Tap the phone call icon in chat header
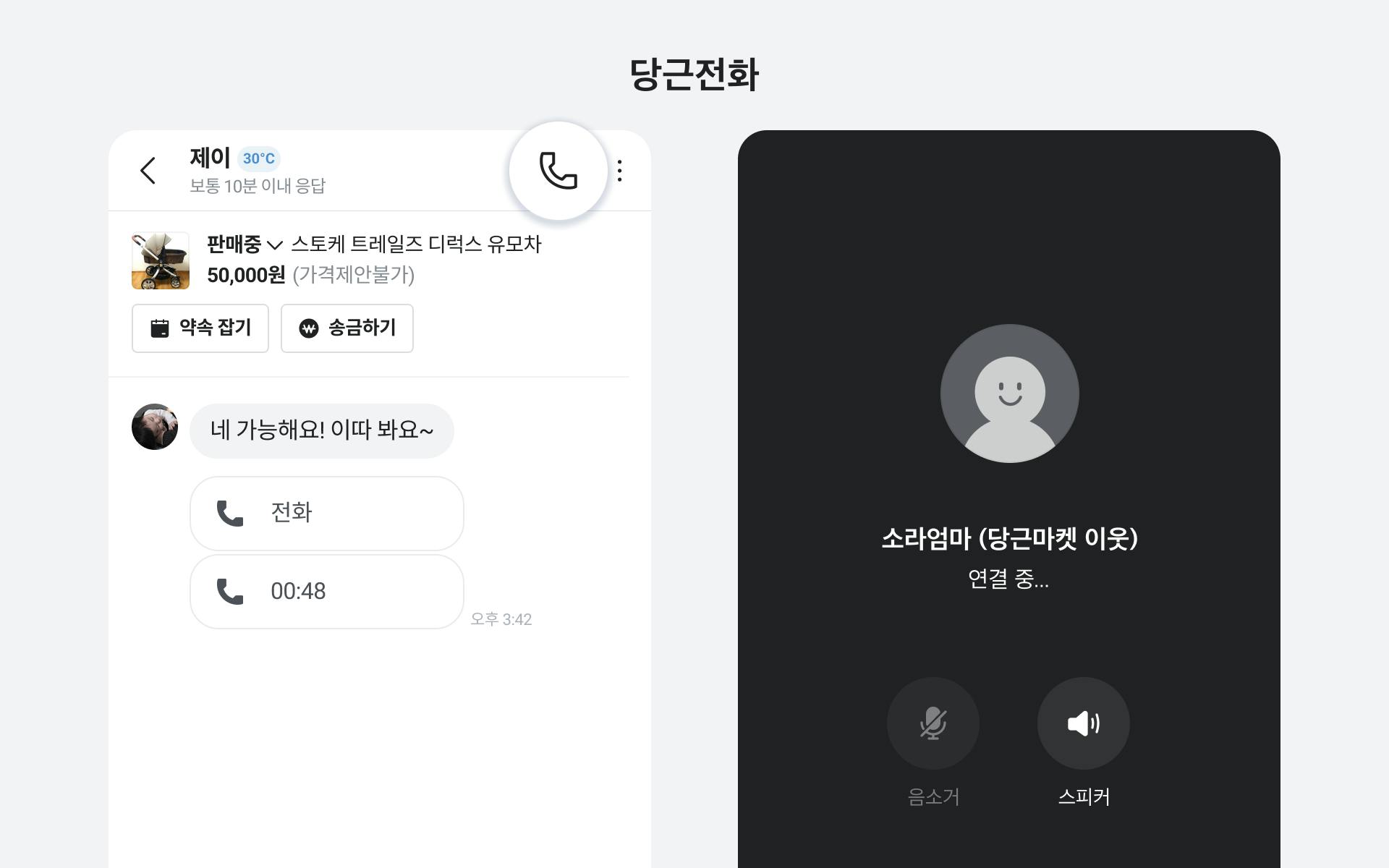1389x868 pixels. [x=558, y=171]
